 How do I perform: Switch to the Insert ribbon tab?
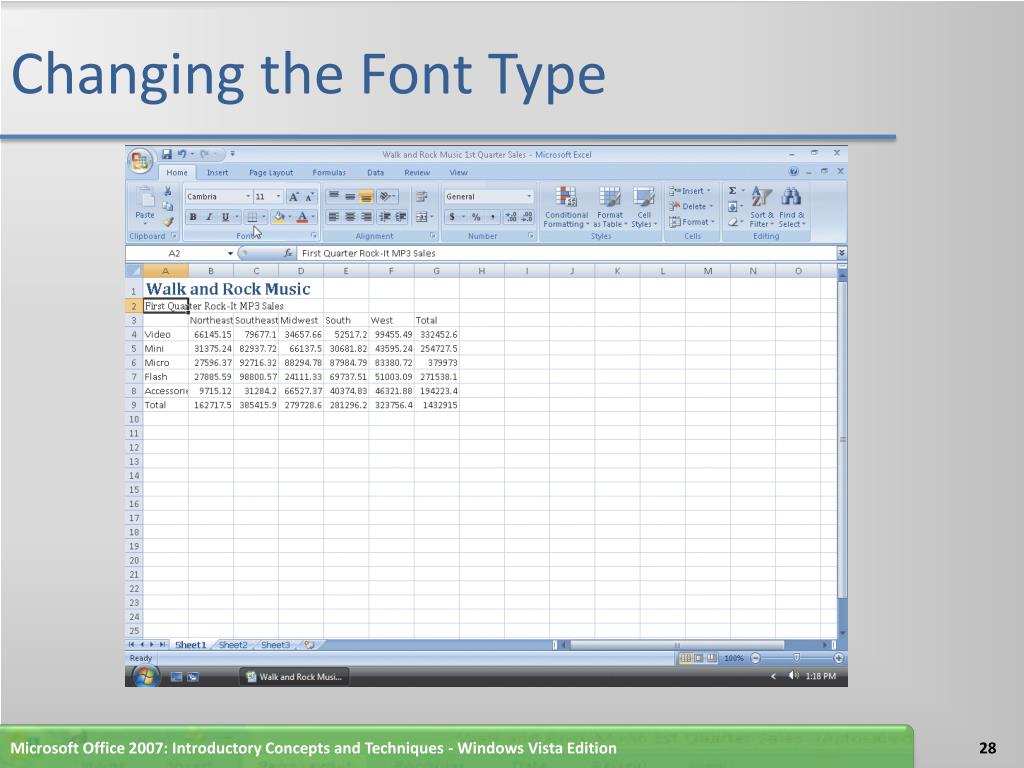coord(217,172)
